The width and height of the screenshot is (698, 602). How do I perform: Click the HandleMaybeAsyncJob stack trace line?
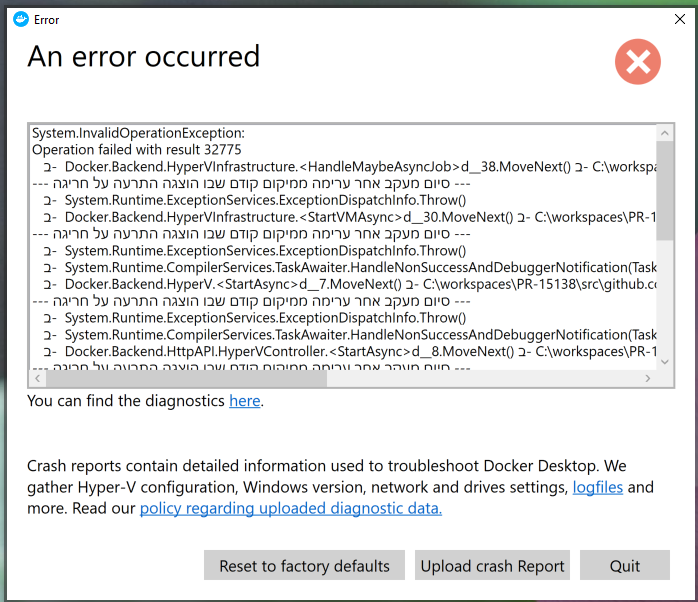coord(350,167)
